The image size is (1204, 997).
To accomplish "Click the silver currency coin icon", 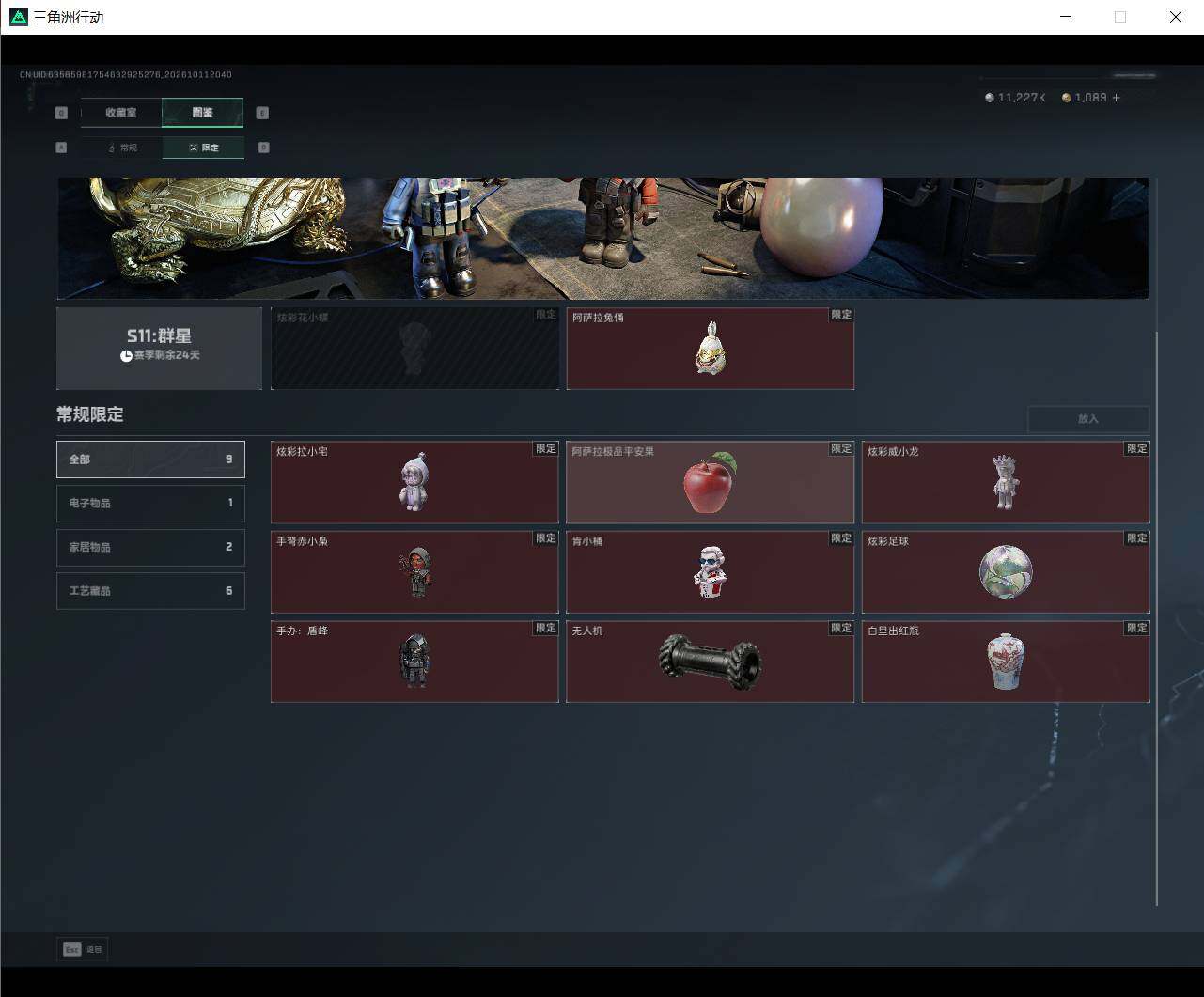I will click(990, 98).
